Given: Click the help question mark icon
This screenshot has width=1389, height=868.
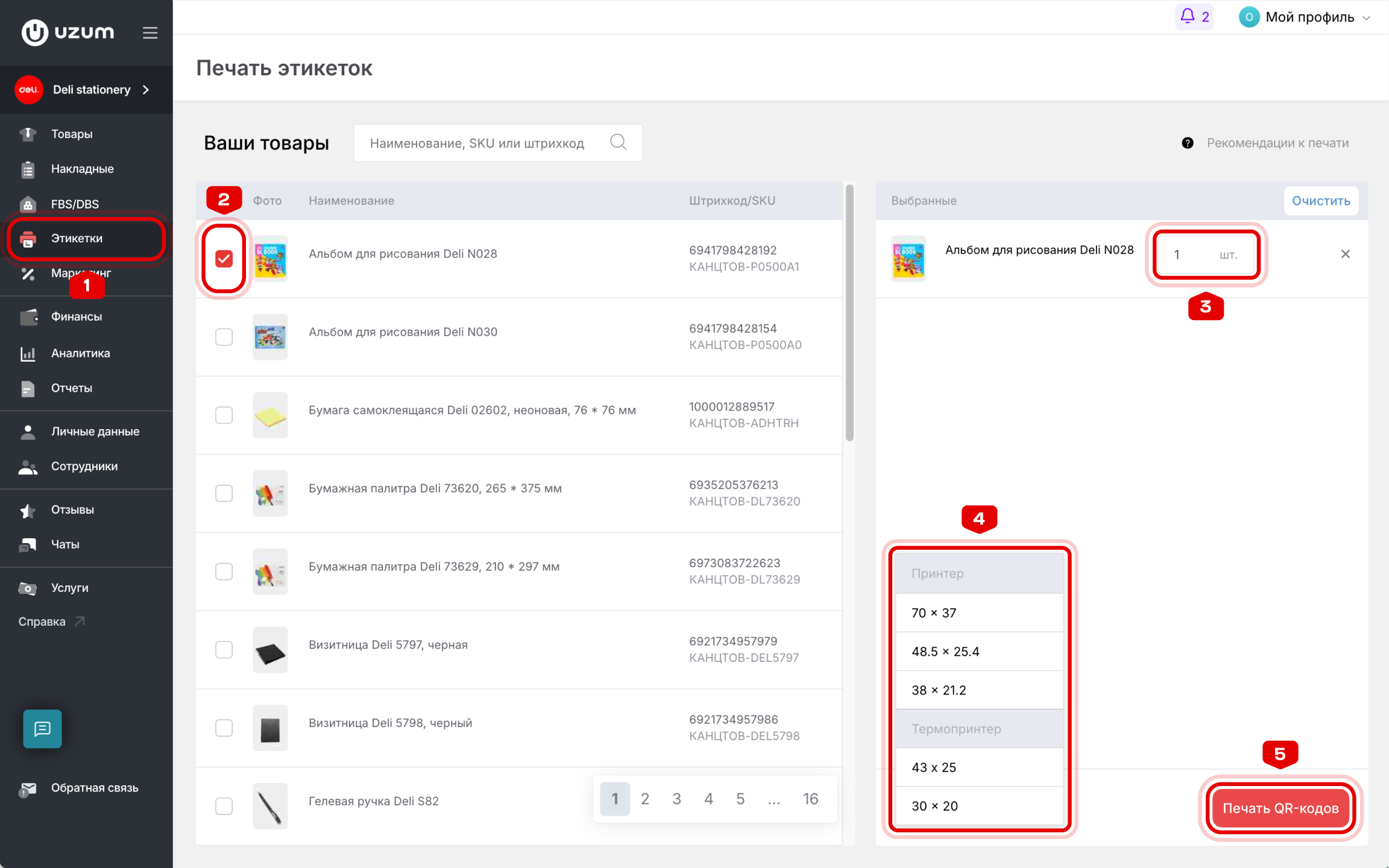Looking at the screenshot, I should tap(1188, 143).
